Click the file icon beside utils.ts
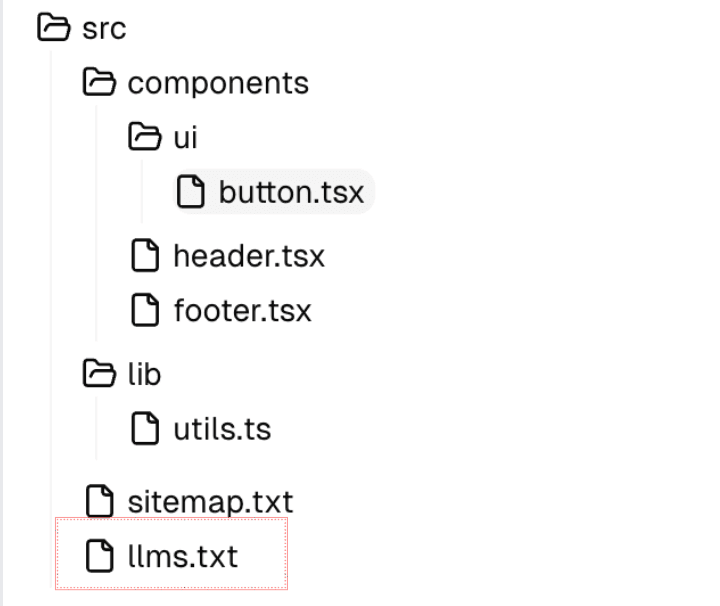720x606 pixels. pyautogui.click(x=146, y=429)
